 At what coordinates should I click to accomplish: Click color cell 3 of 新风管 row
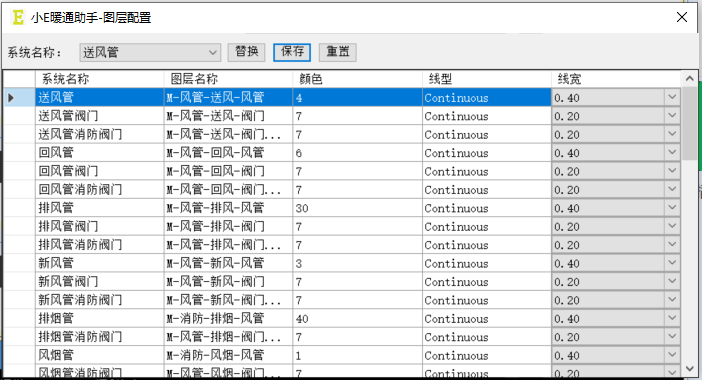tap(357, 263)
